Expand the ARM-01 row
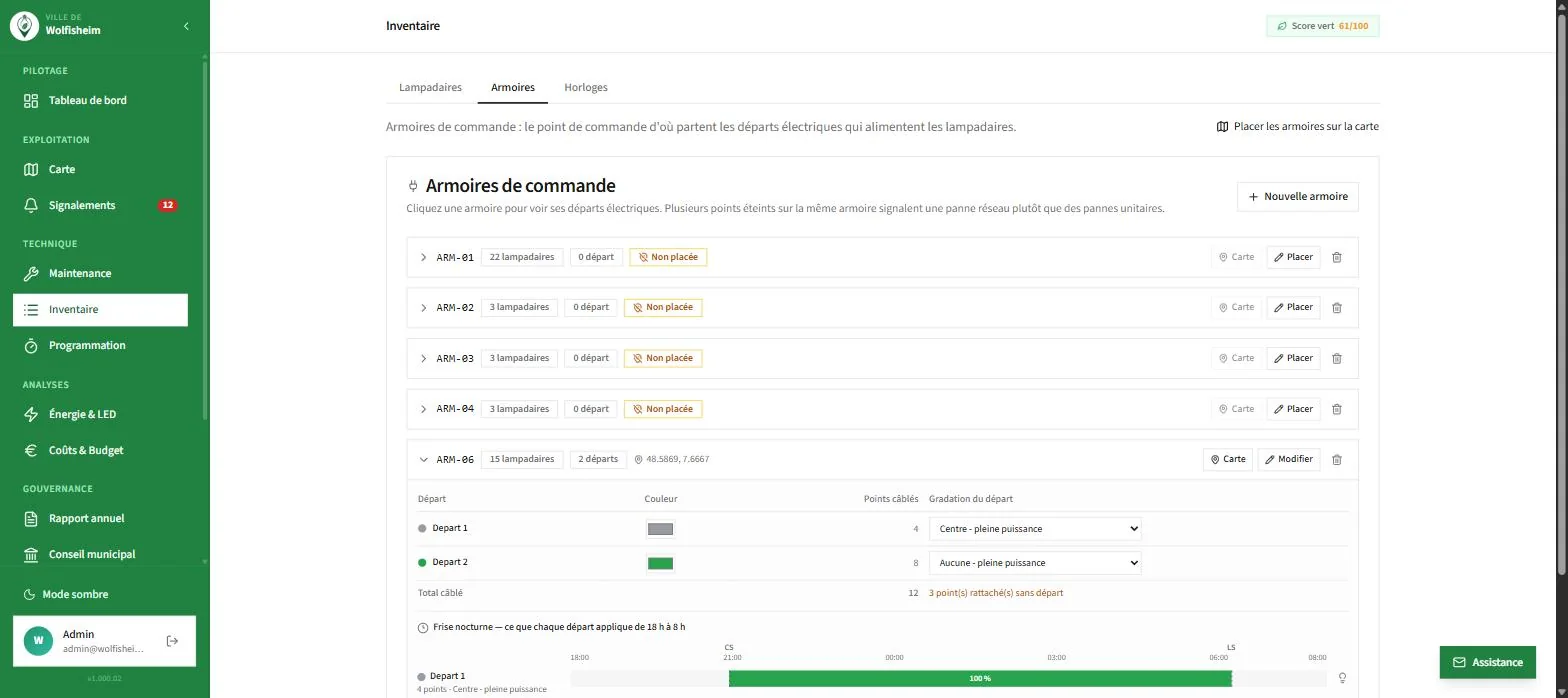1568x698 pixels. [424, 257]
